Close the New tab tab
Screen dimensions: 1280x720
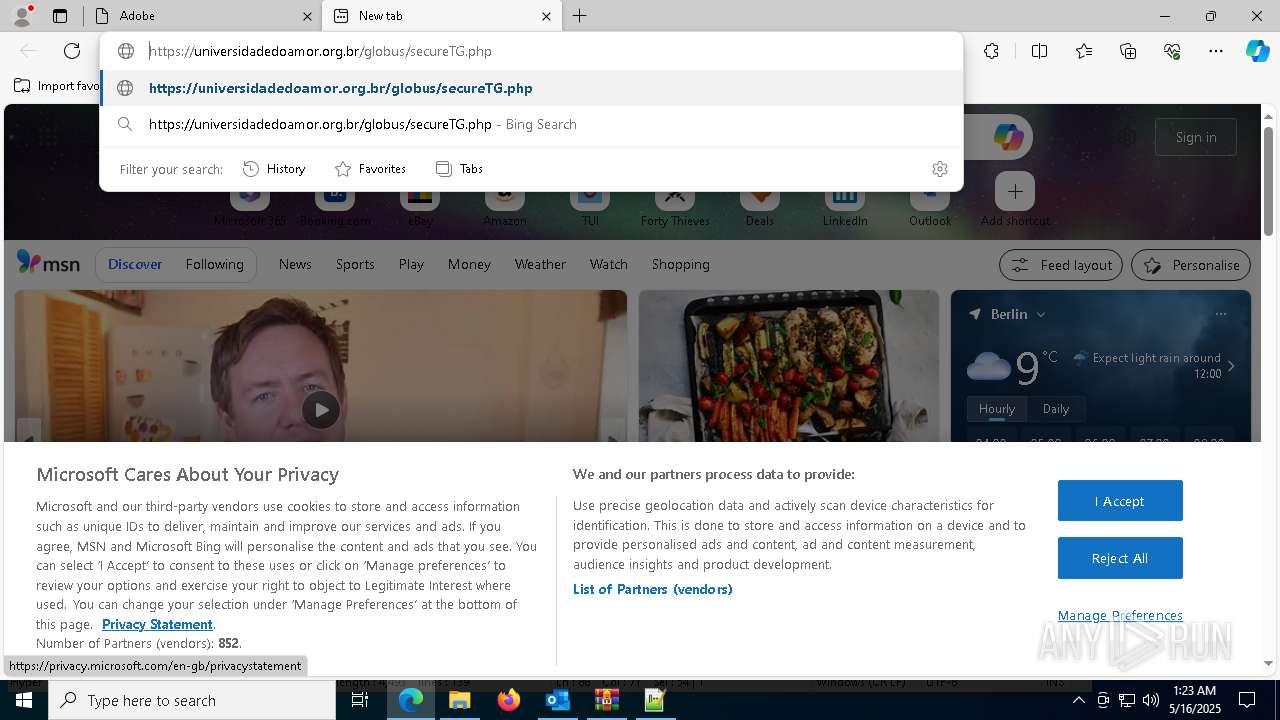546,16
